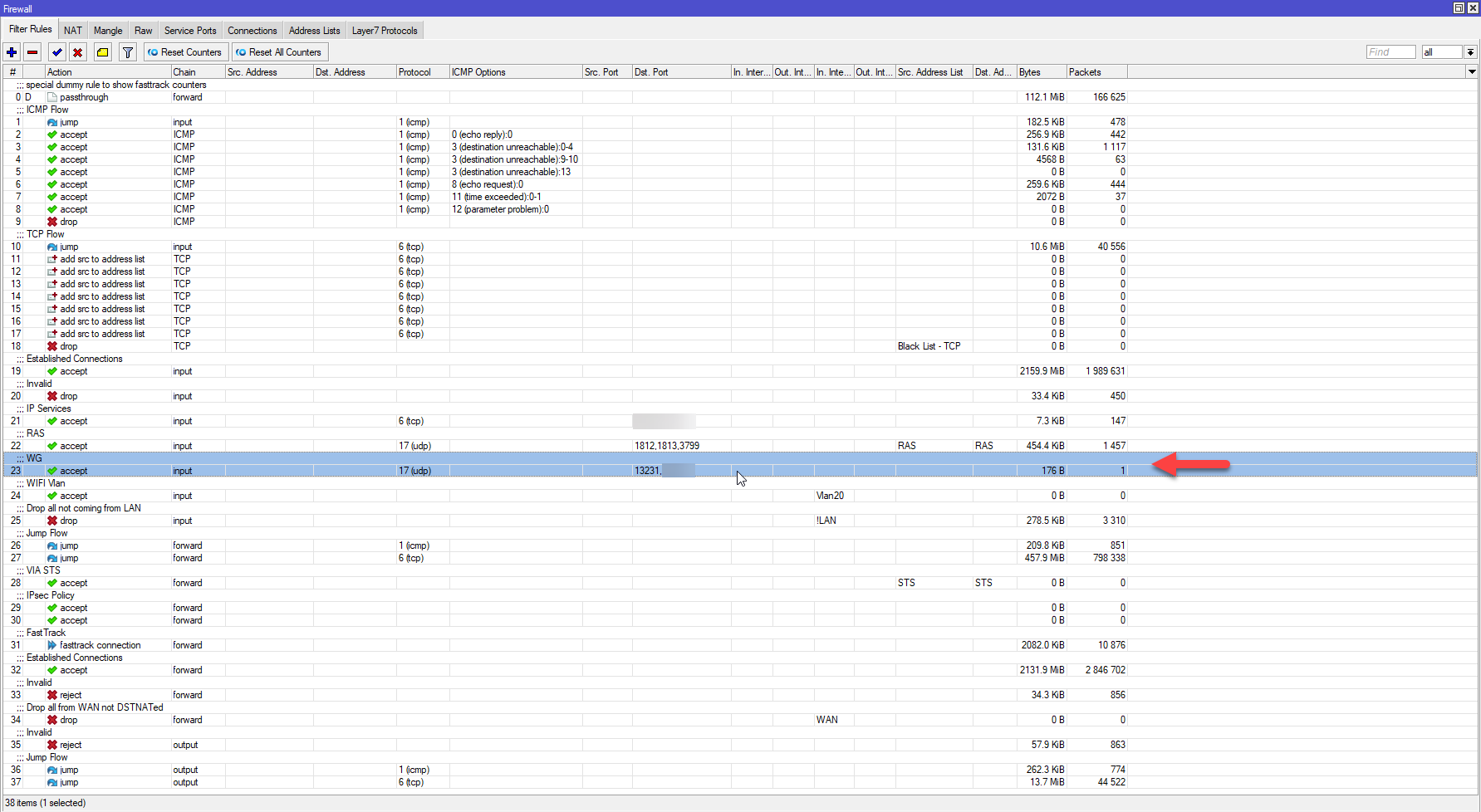Open the Layer7 Protocols tab
1481x812 pixels.
[x=385, y=31]
